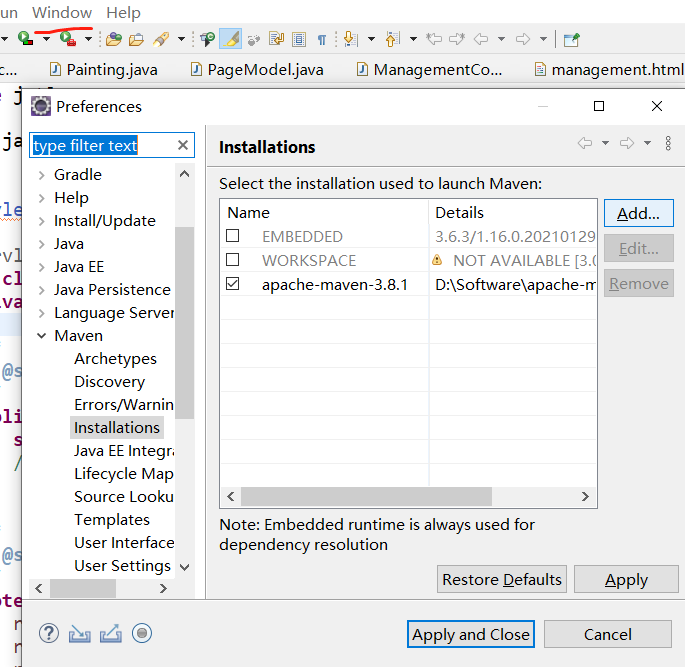The width and height of the screenshot is (685, 667).
Task: Click the Last Edit Location icon
Action: click(434, 39)
